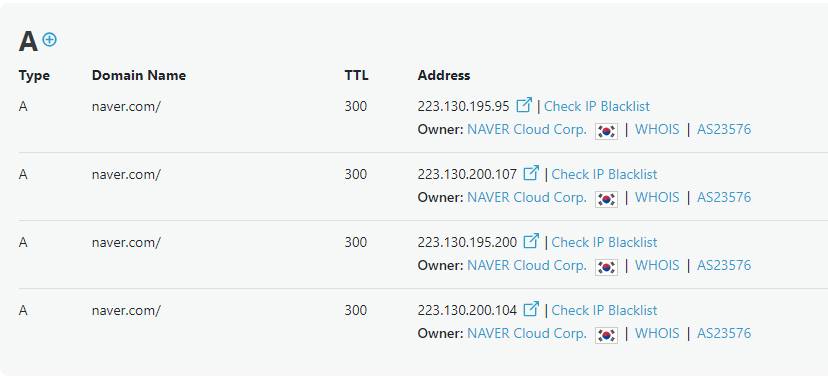
Task: Click Korean flag in 223.130.200.107 row
Action: pyautogui.click(x=606, y=199)
